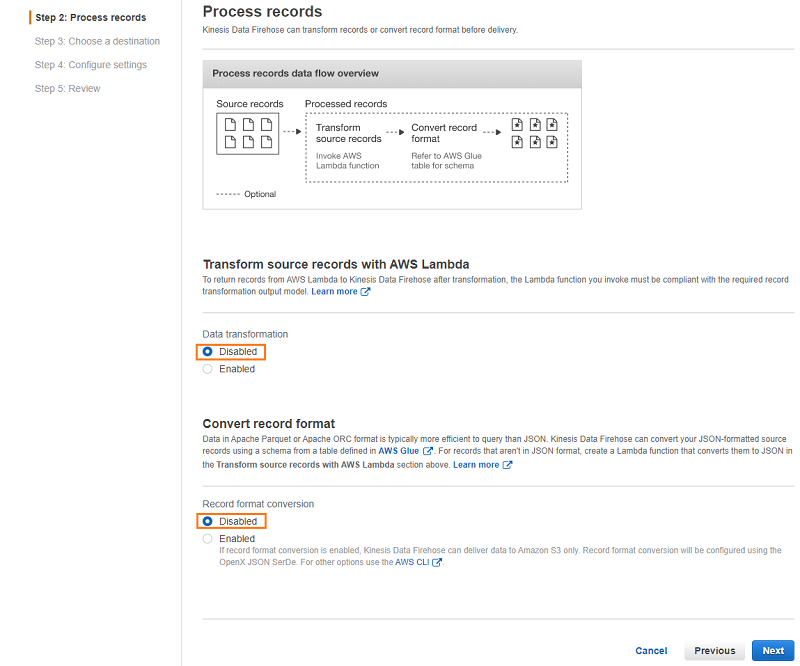This screenshot has height=666, width=800.
Task: Click the external-link icon beside AWS Glue
Action: [x=428, y=451]
